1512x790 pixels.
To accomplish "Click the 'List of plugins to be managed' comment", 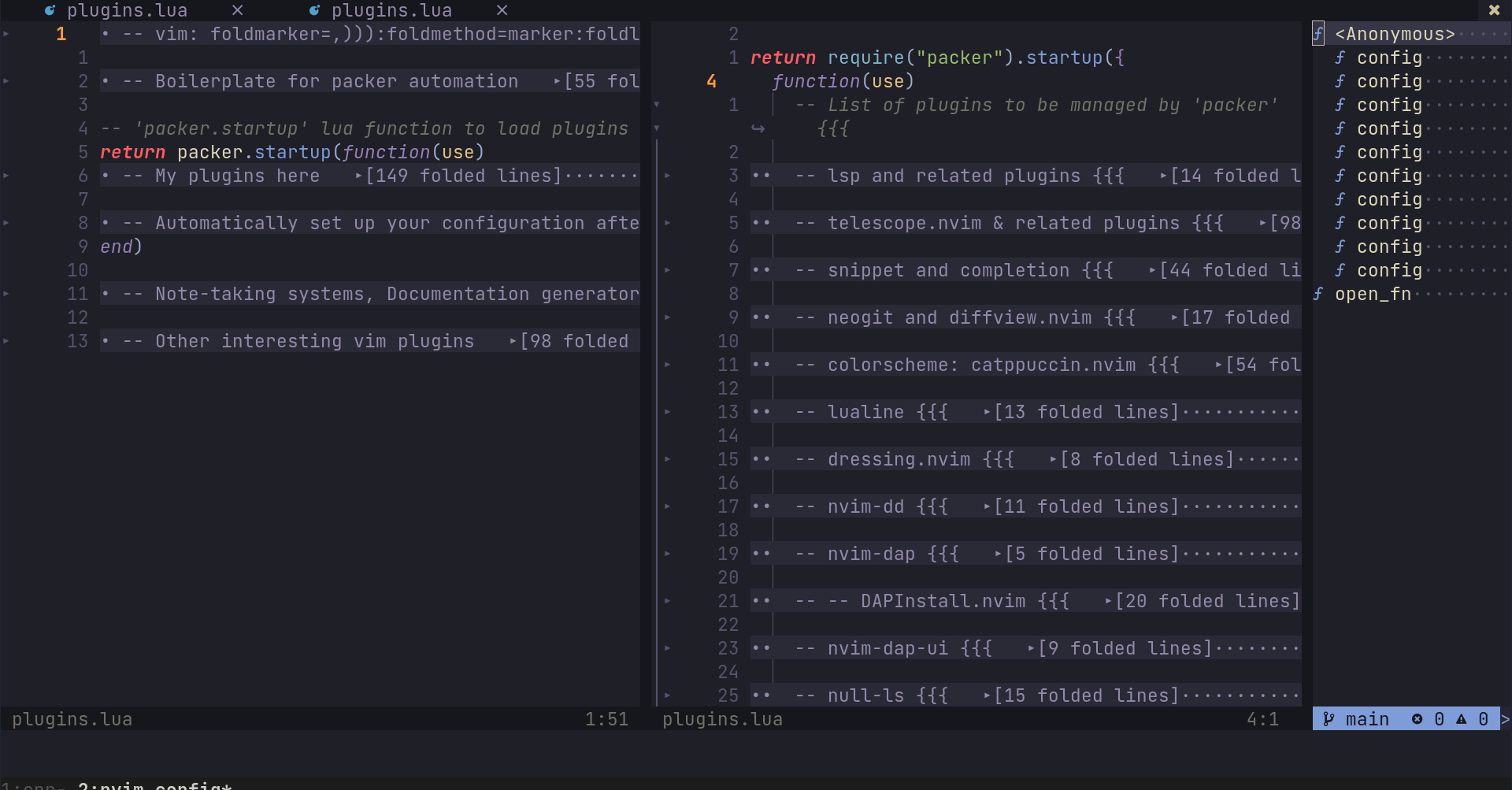I will click(x=1036, y=105).
